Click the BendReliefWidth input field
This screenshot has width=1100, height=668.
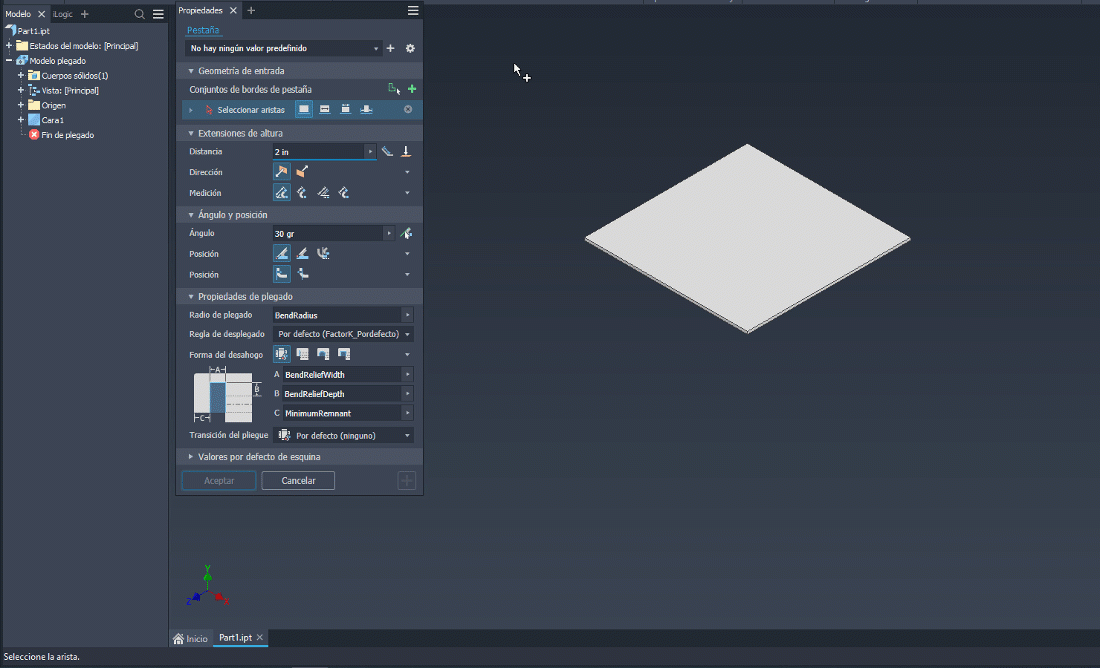pyautogui.click(x=342, y=375)
